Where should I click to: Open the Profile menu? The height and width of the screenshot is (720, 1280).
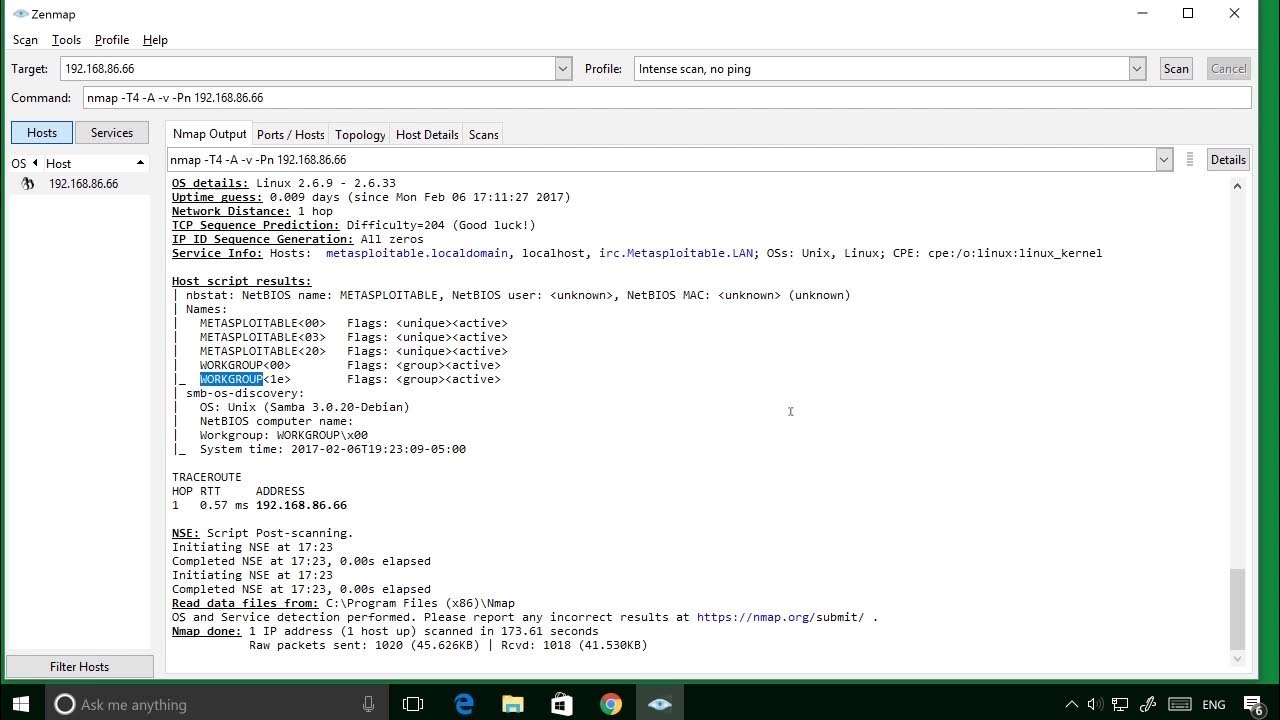(112, 40)
